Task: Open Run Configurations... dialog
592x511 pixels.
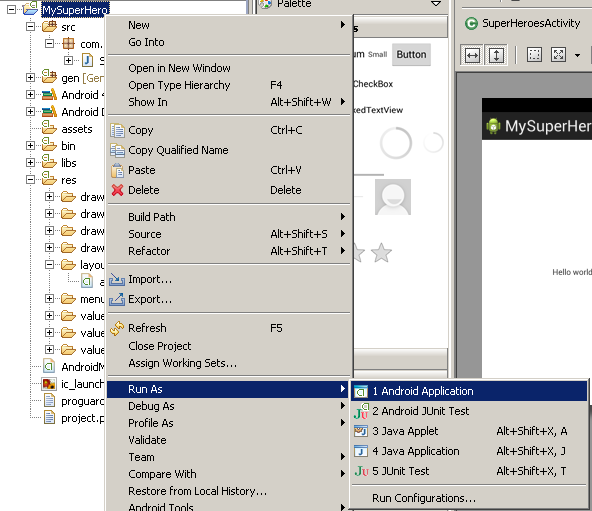Action: point(469,498)
